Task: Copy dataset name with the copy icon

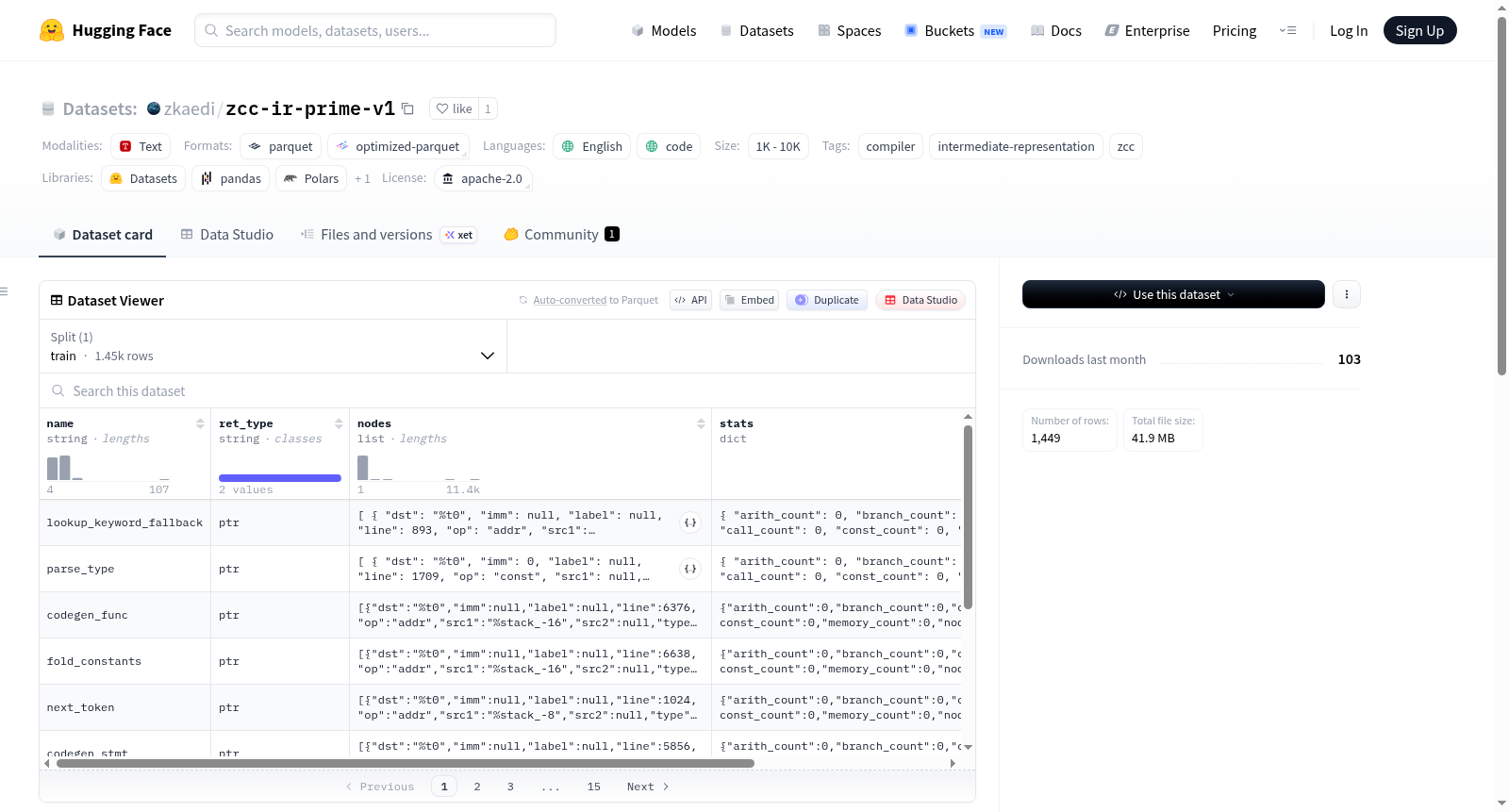Action: click(x=407, y=108)
